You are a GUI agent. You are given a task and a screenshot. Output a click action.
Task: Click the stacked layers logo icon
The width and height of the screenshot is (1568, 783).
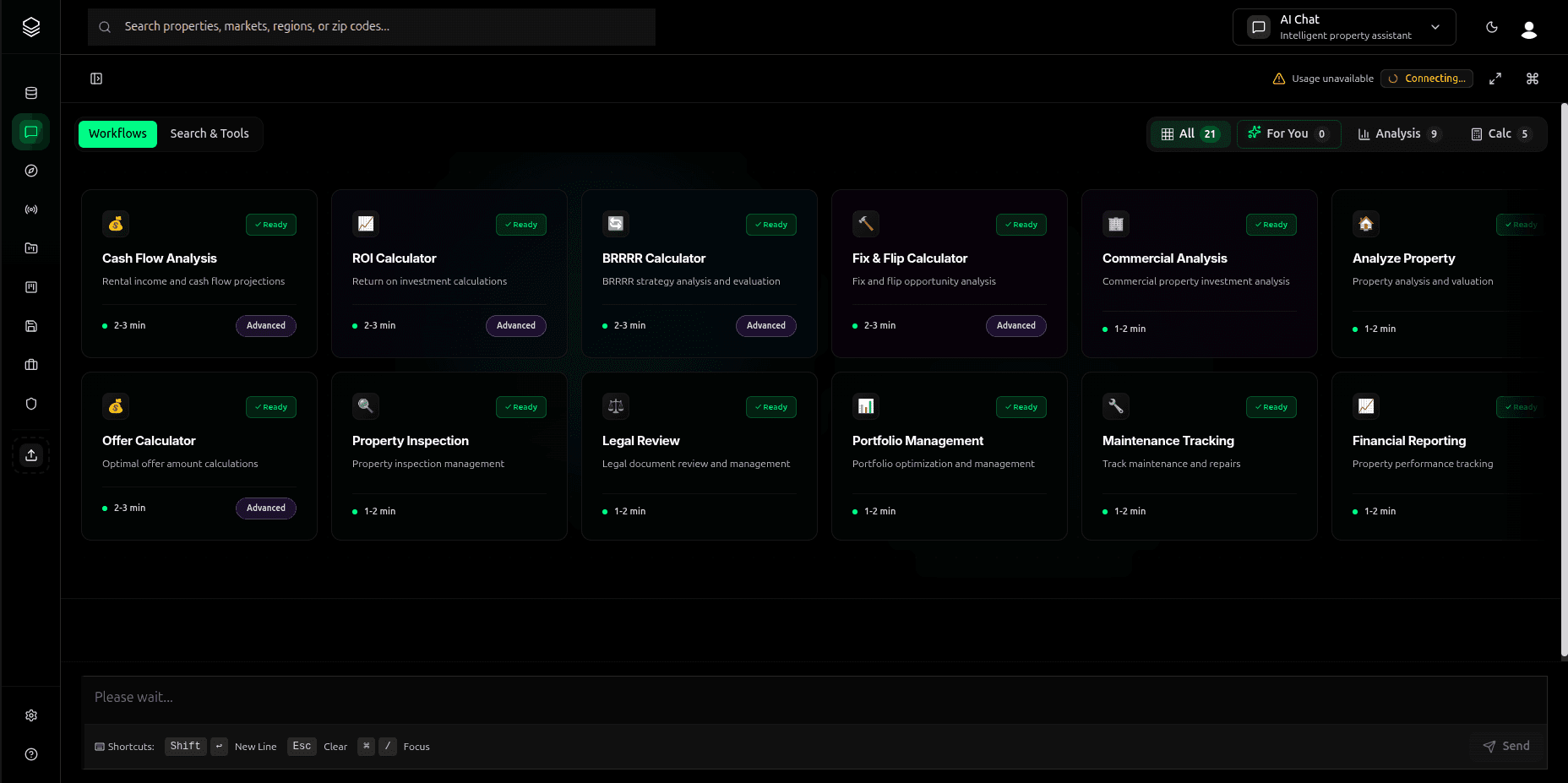(31, 27)
